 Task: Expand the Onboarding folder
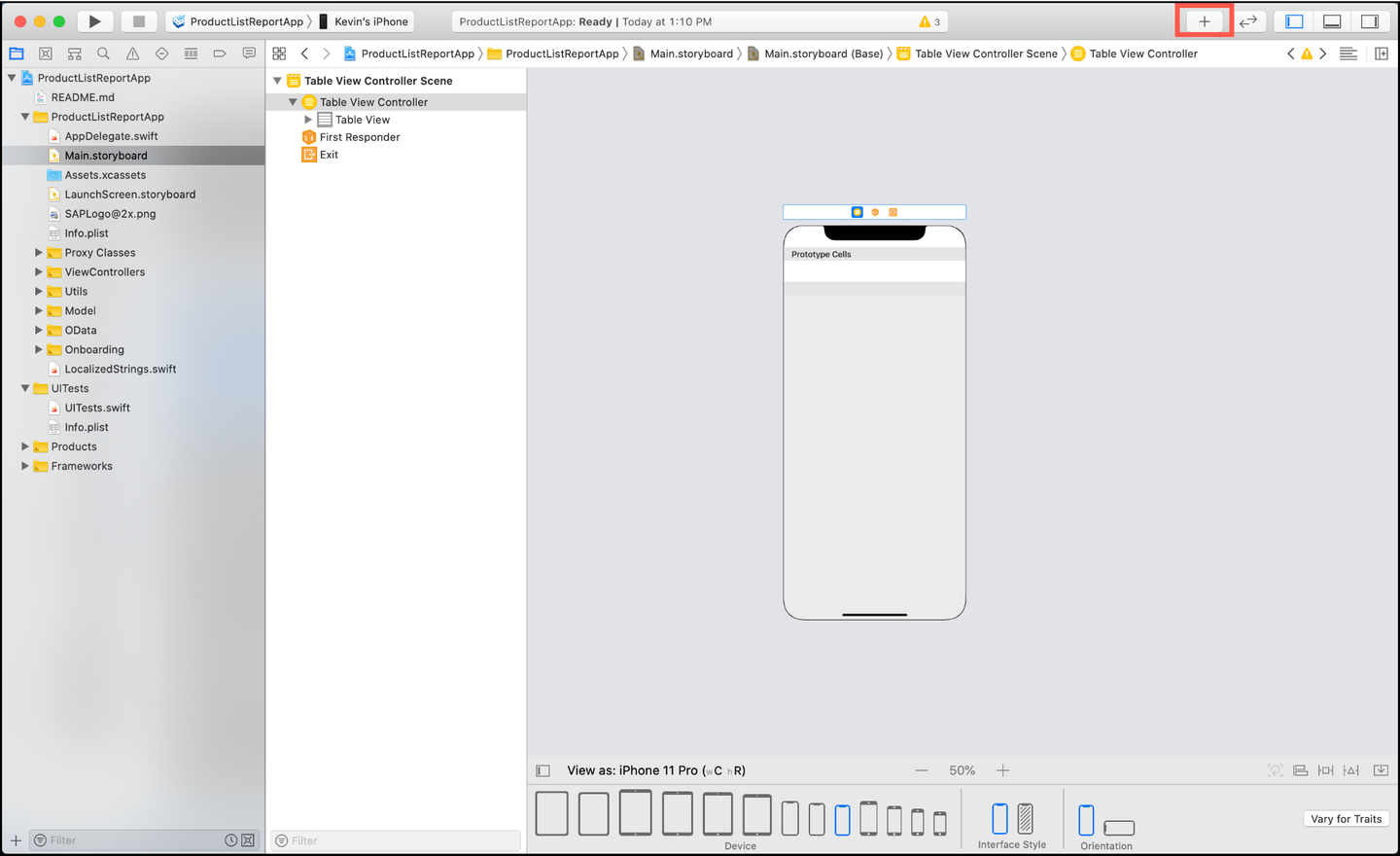[39, 350]
